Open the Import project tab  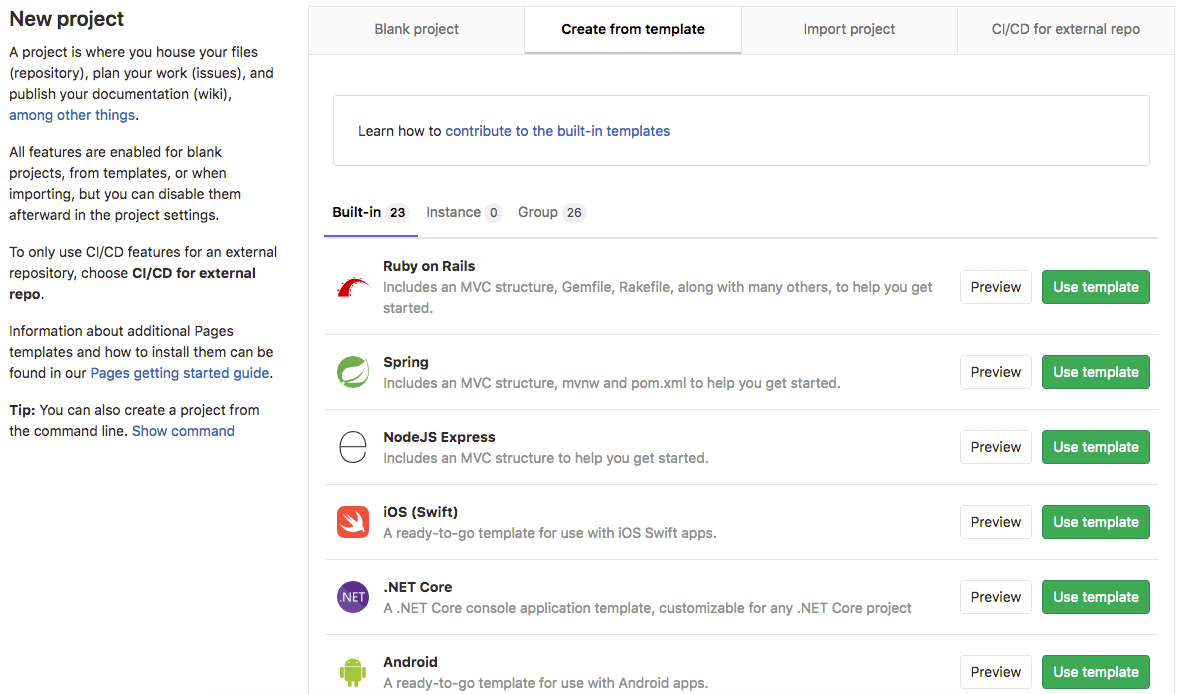(849, 29)
